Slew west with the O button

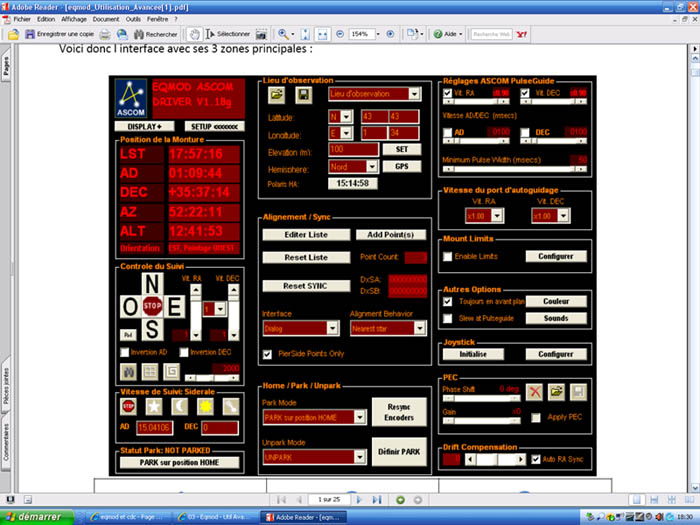(x=130, y=307)
